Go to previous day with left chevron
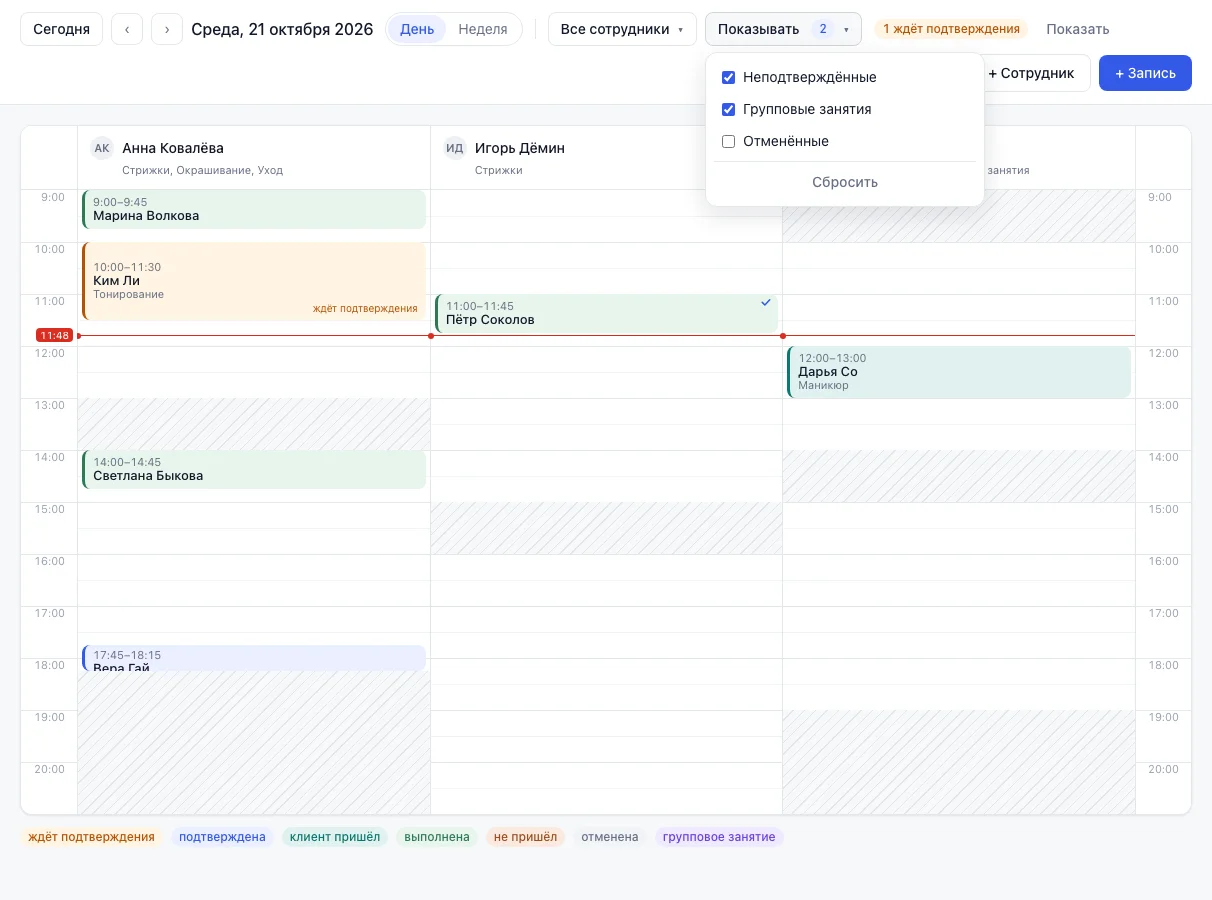 point(127,29)
